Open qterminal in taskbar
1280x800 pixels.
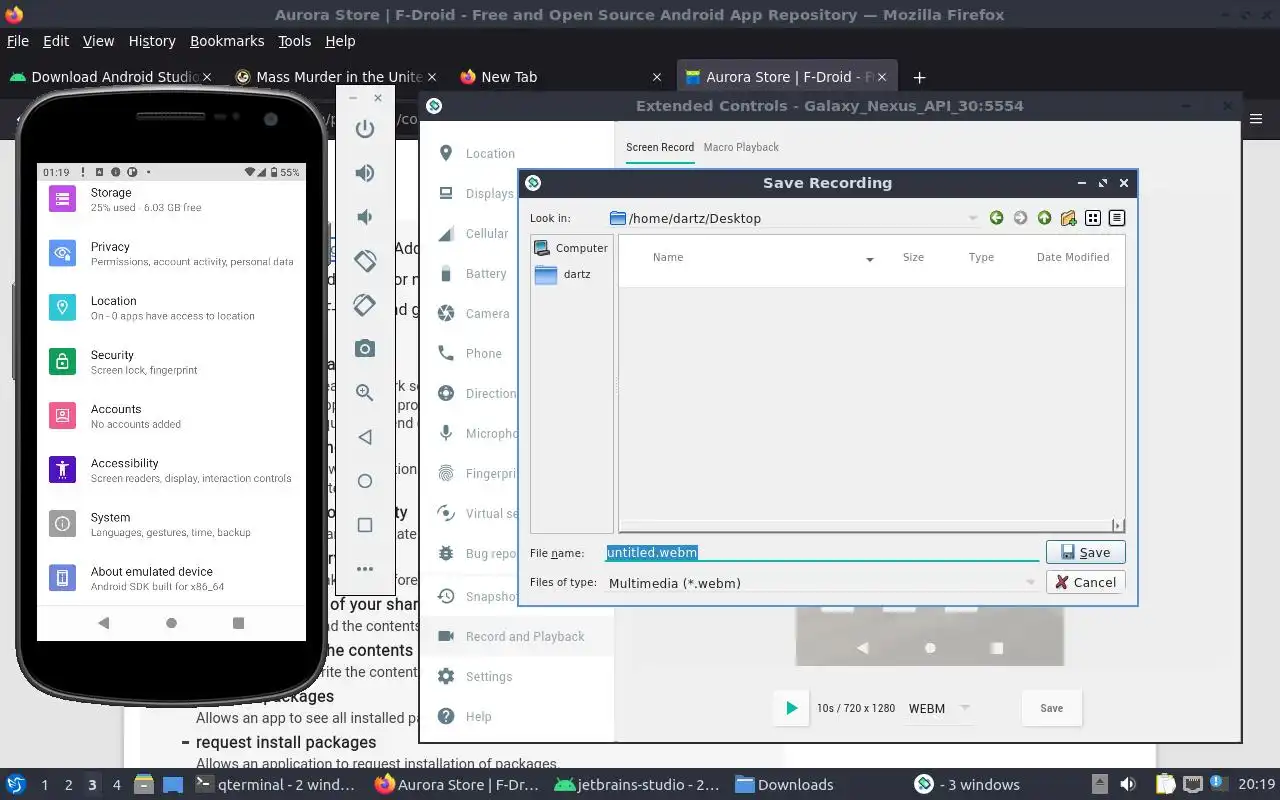pos(275,785)
